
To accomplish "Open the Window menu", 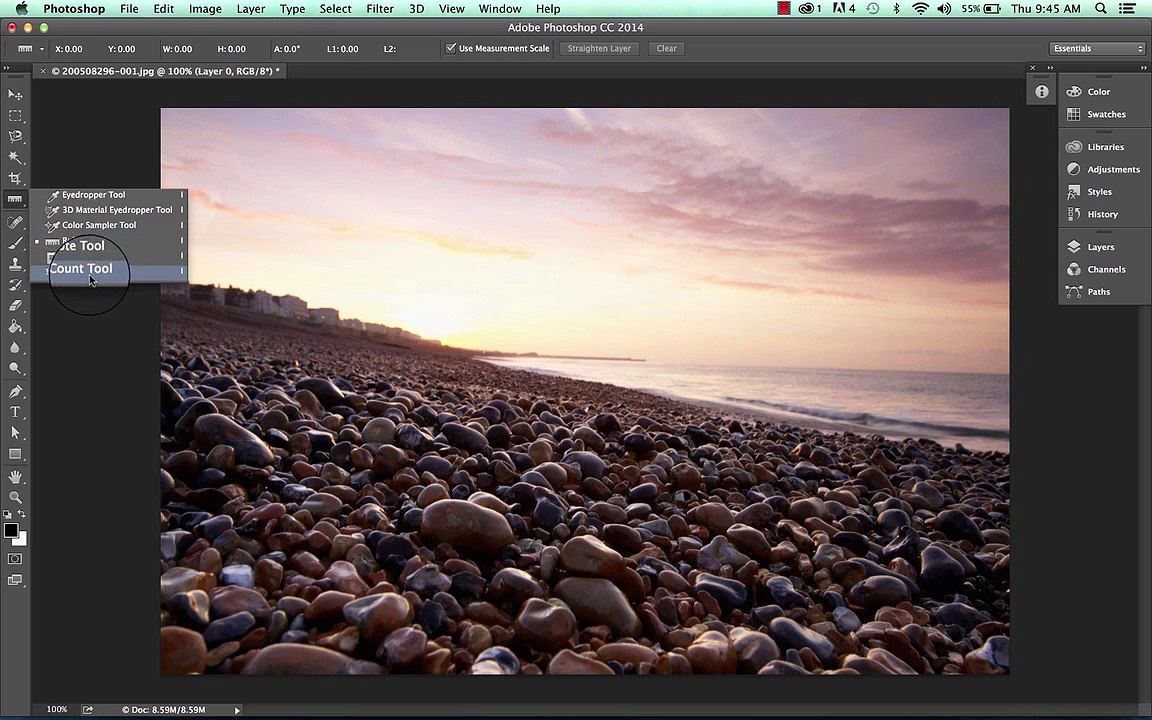I will [x=500, y=9].
